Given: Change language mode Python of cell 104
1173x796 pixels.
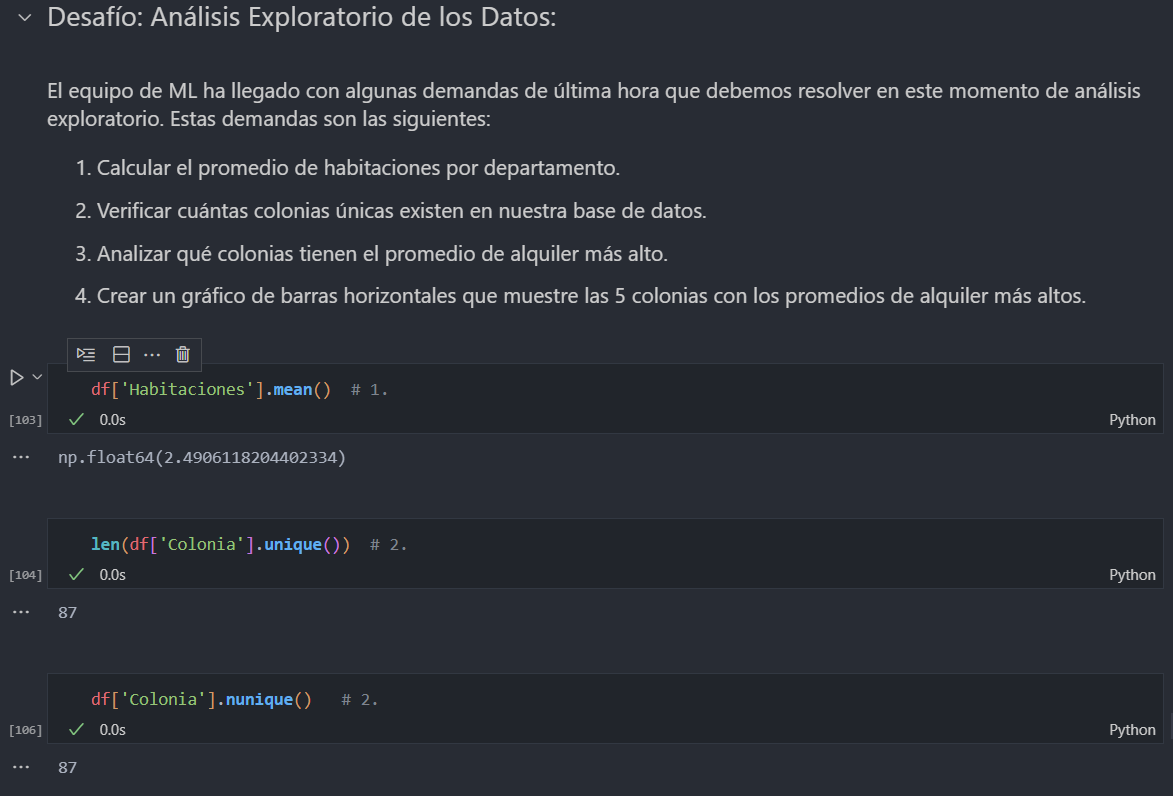Looking at the screenshot, I should pos(1132,575).
